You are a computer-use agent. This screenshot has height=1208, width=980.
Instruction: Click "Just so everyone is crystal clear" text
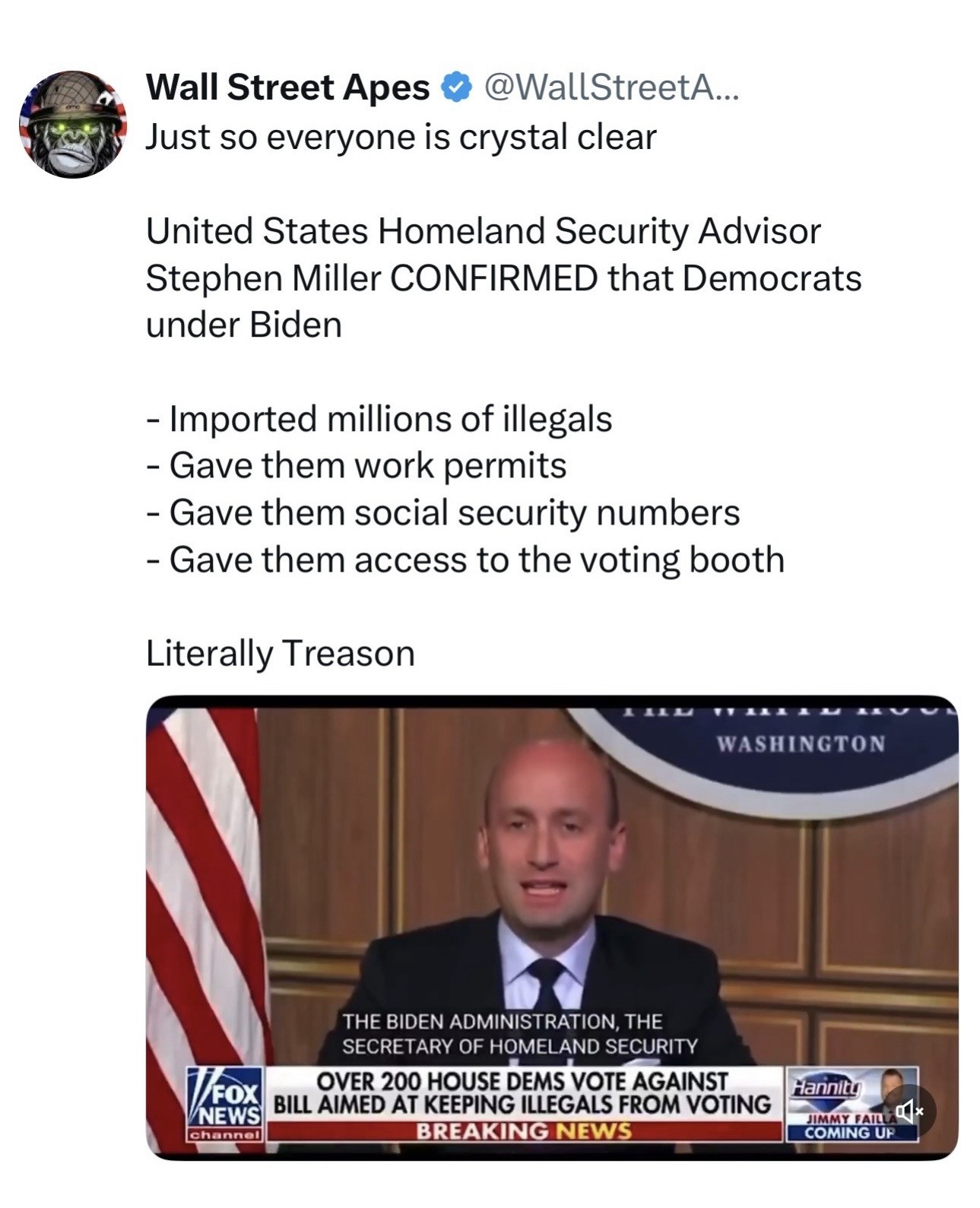click(401, 138)
